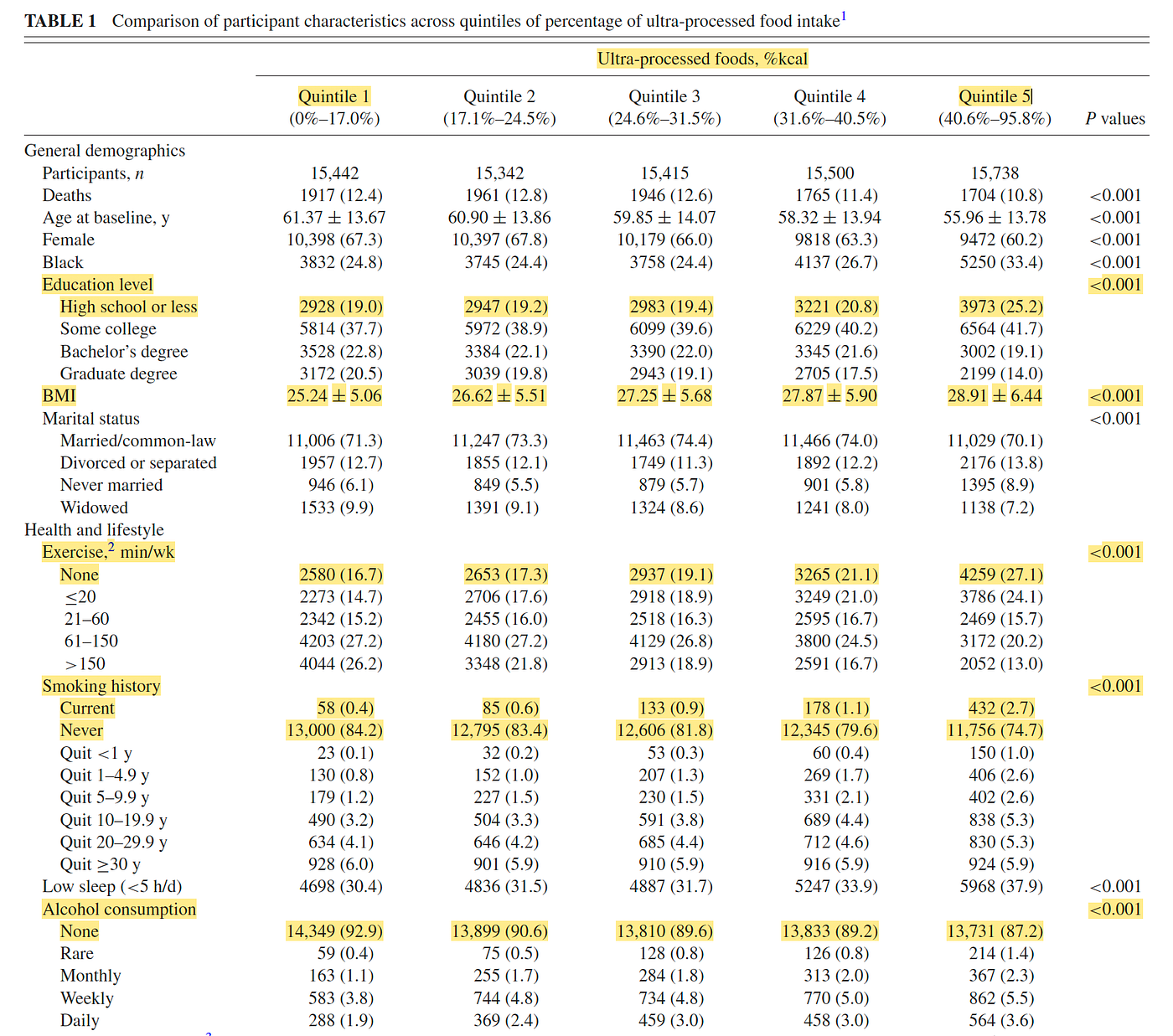Click the 'Married/common-law' row label

137,441
